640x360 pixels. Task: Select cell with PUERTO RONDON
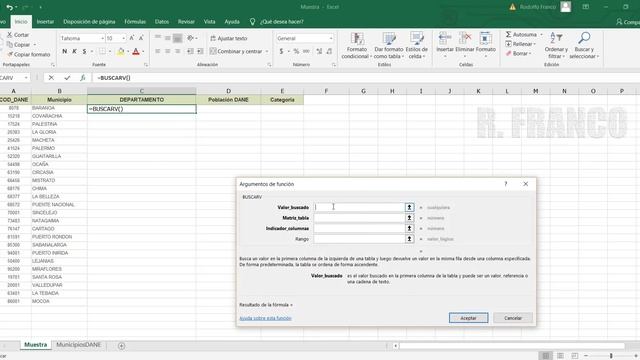59,237
